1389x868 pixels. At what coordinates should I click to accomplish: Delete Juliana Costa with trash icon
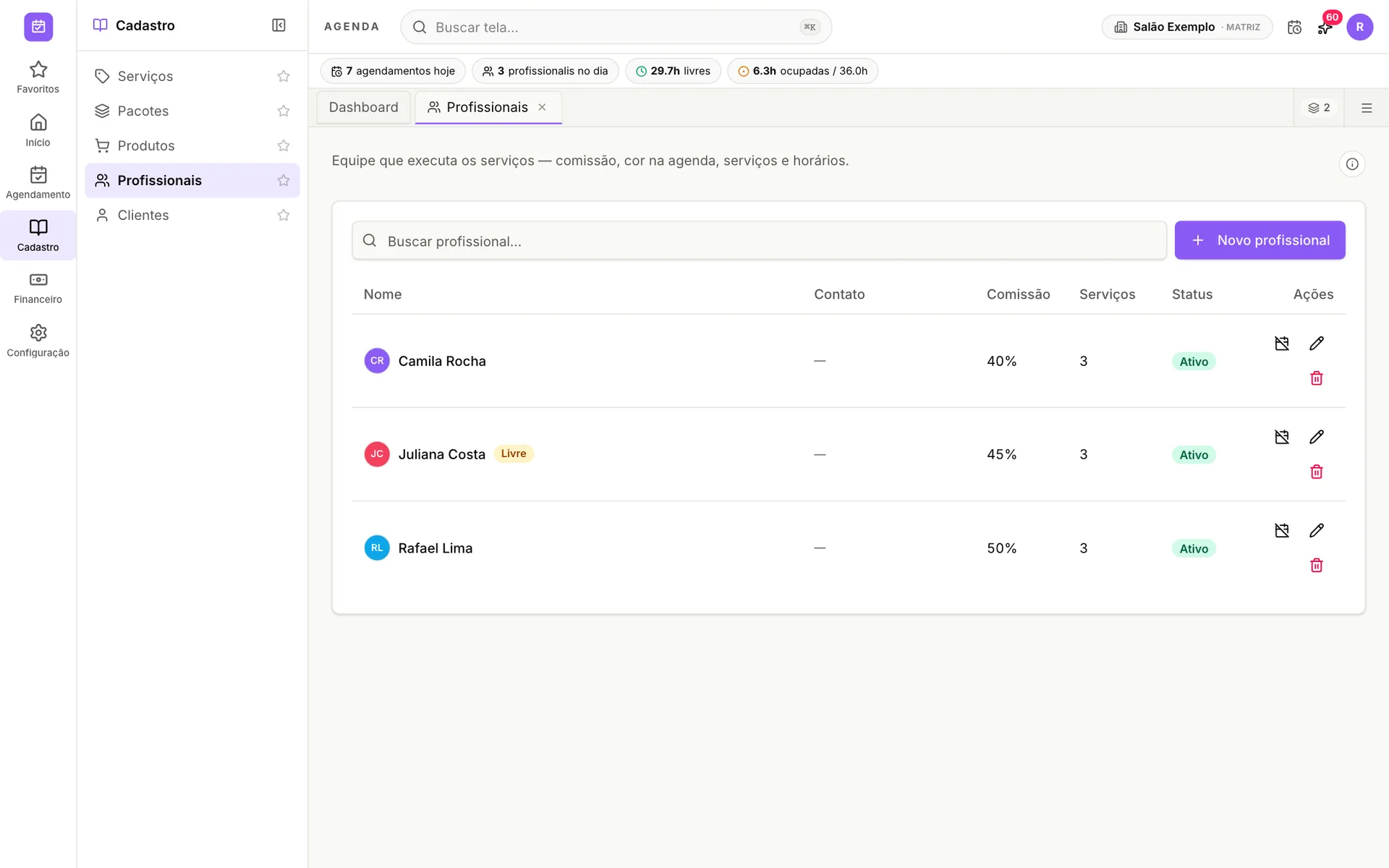(1316, 472)
